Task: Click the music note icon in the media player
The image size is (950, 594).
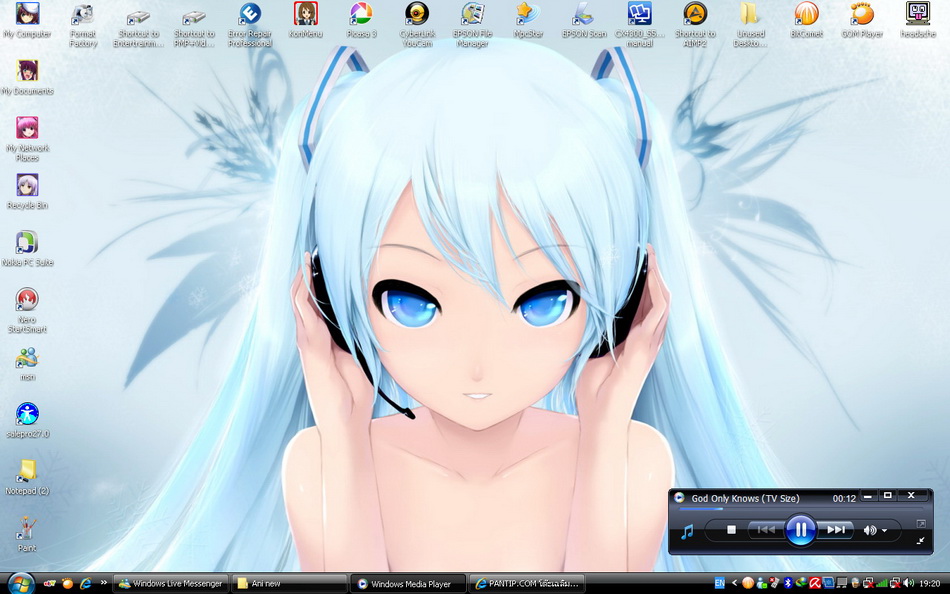Action: 686,532
